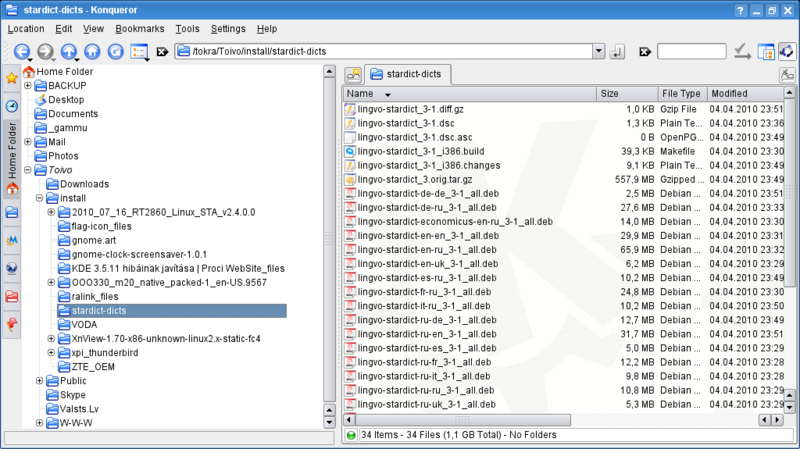Expand the Mail folder node

tap(28, 142)
